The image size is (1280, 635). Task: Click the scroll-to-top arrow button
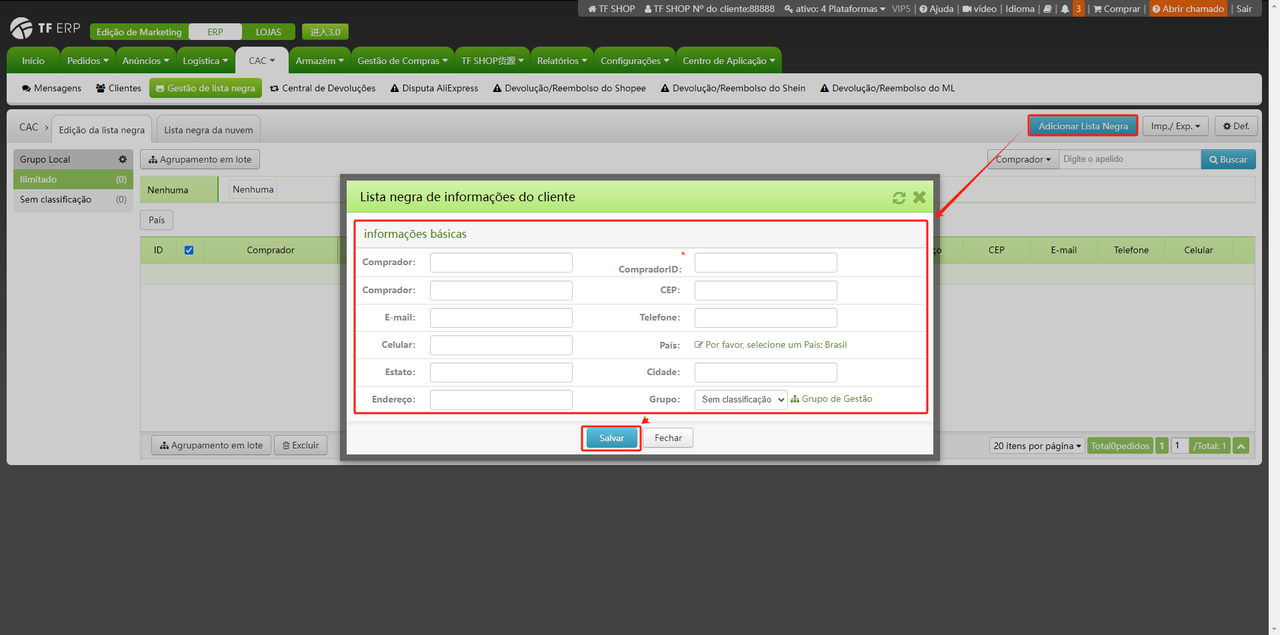1241,446
